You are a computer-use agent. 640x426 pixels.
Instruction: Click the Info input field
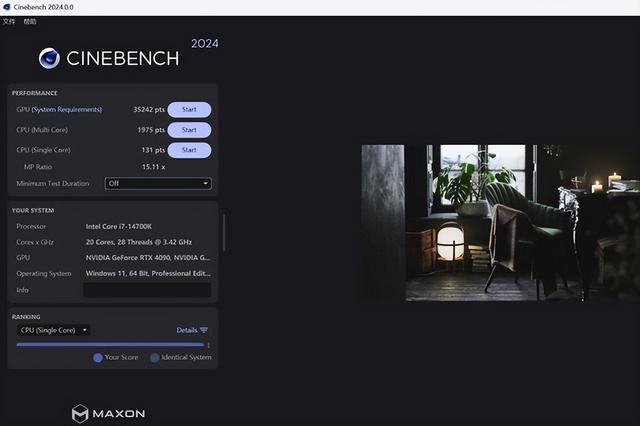tap(147, 290)
